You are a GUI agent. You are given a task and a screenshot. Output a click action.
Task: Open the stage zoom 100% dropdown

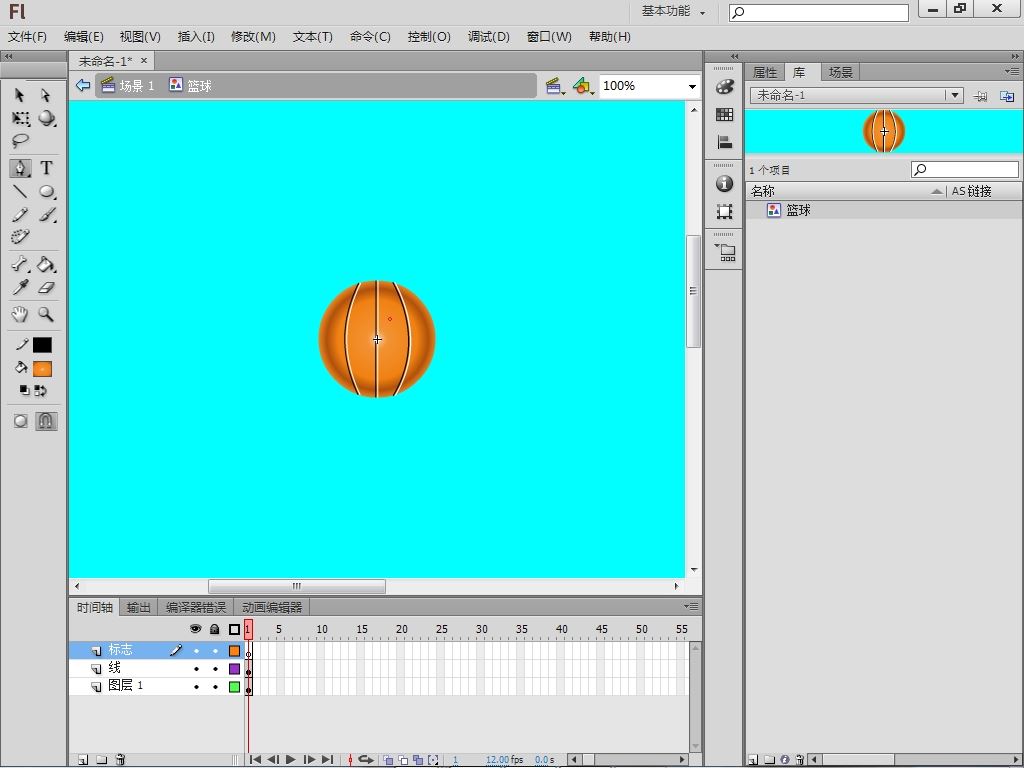coord(691,87)
